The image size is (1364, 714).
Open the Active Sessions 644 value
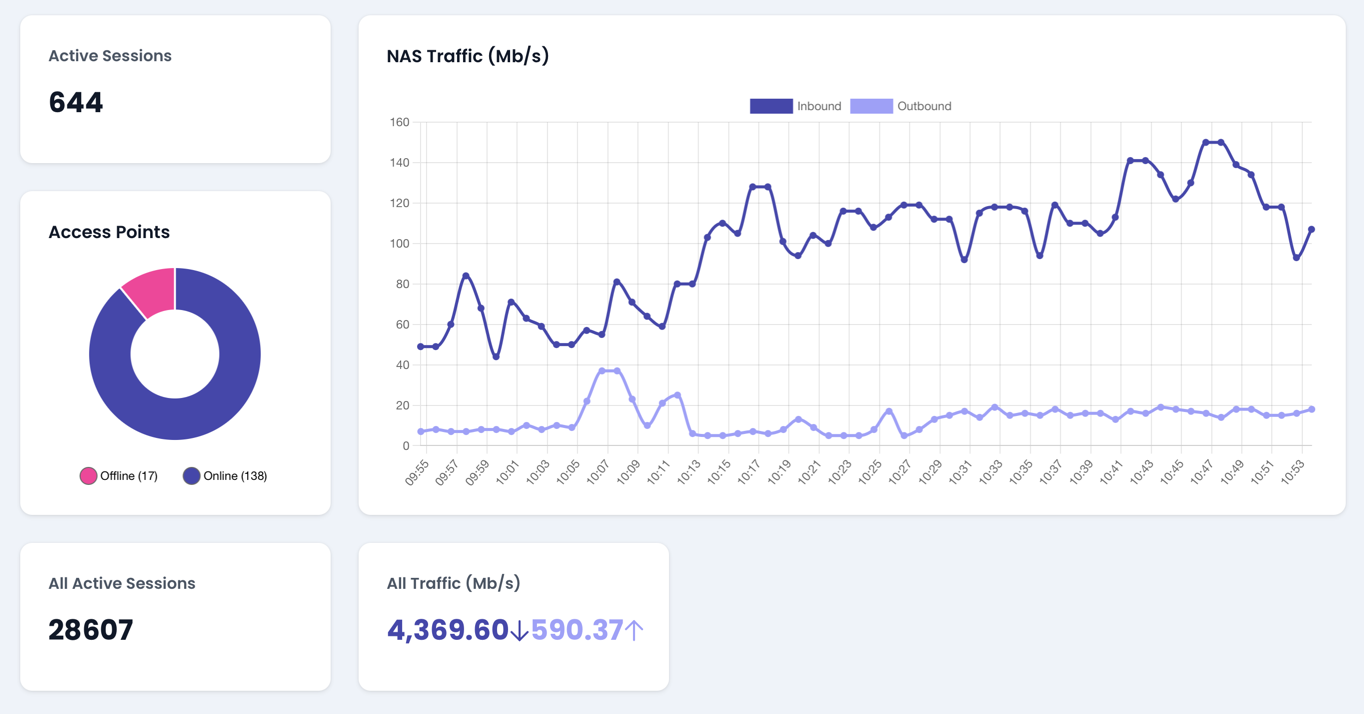point(76,102)
